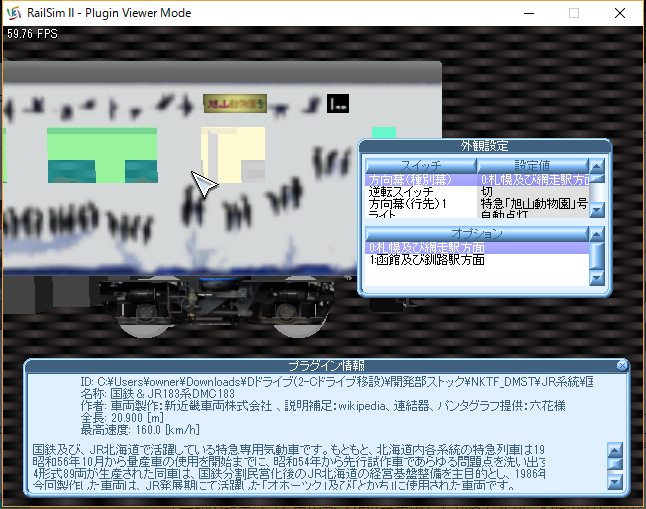Screen dimensions: 646x509
Task: Choose option 0:札幌及び網走駅方面 in オプション list
Action: [477, 248]
